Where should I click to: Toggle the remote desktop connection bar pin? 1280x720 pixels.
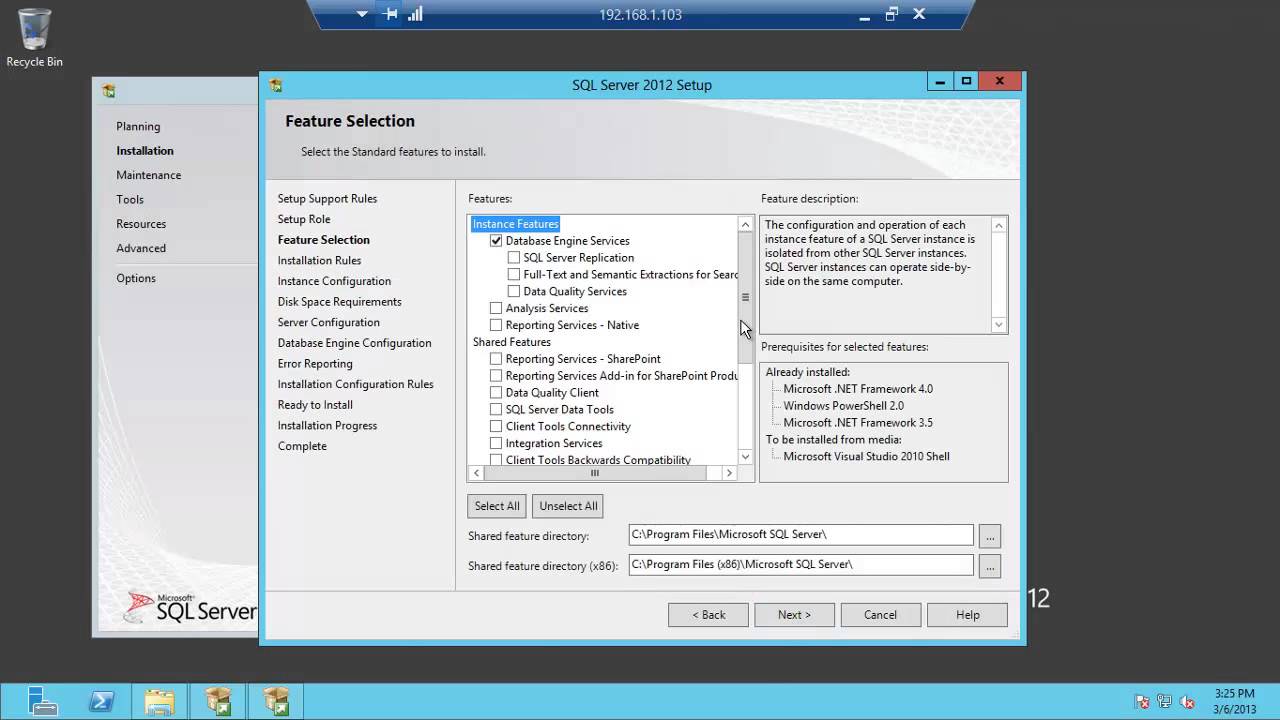click(x=391, y=14)
